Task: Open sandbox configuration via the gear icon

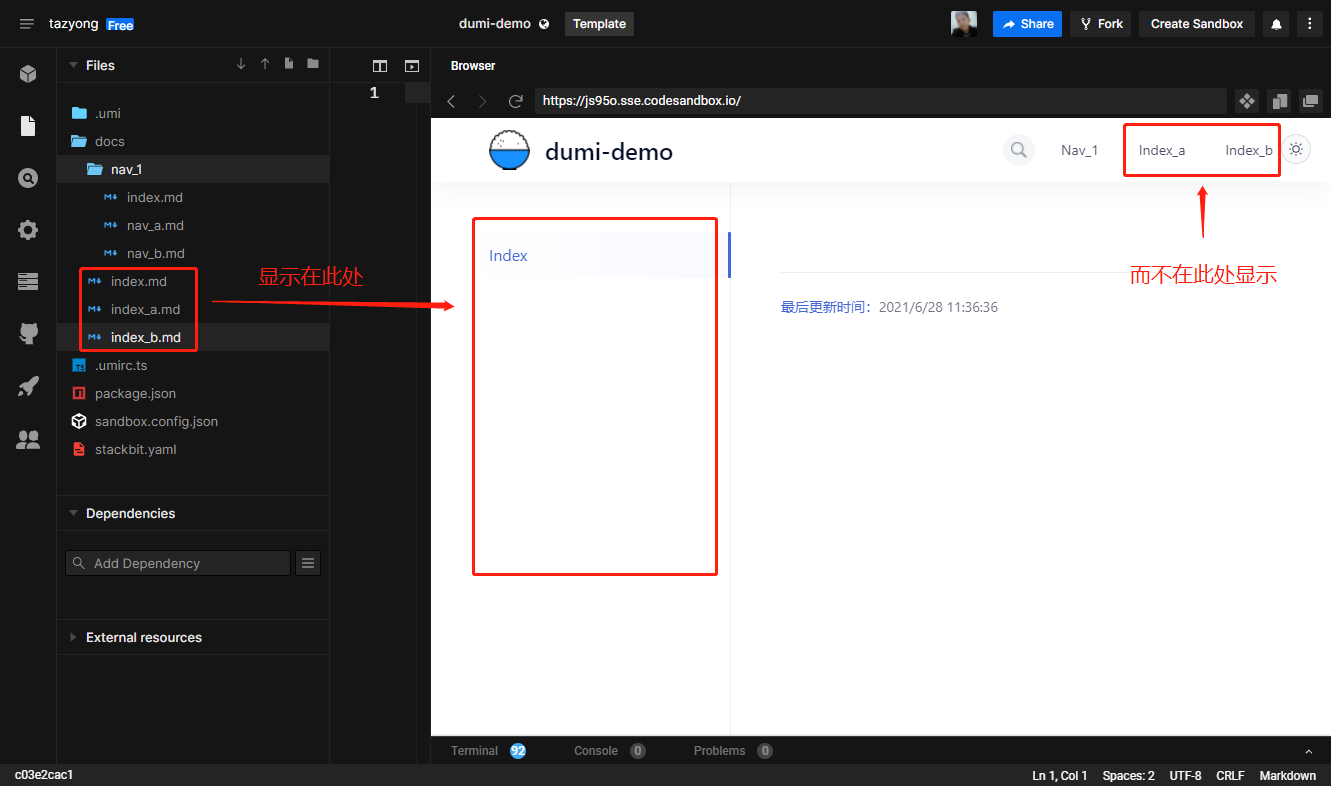Action: click(27, 230)
